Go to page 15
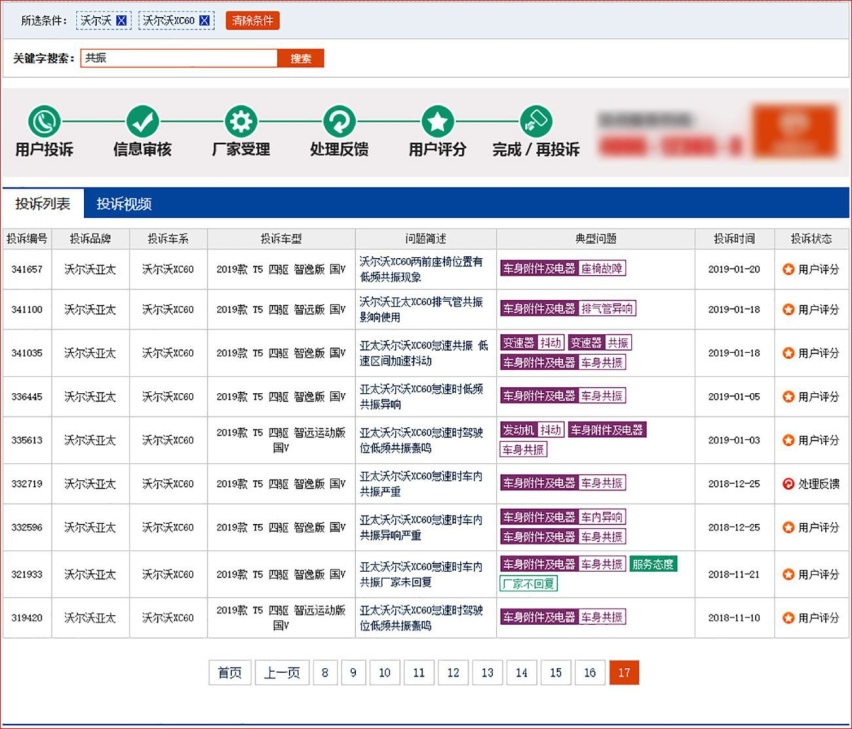 tap(556, 673)
